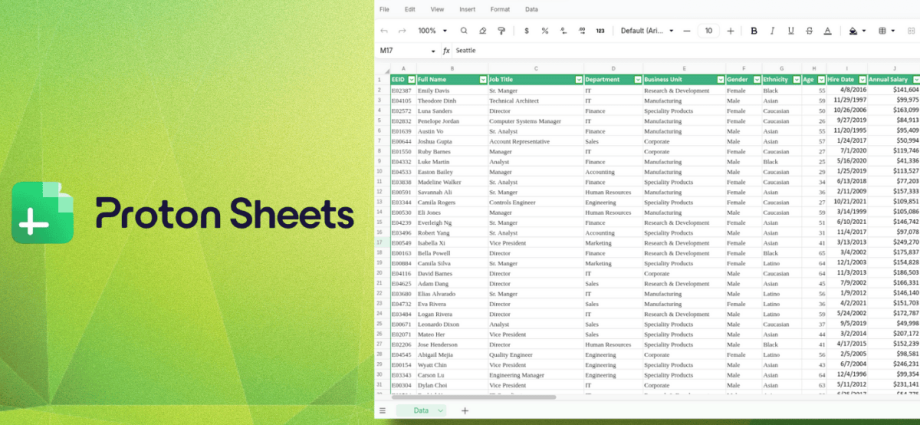The width and height of the screenshot is (920, 425).
Task: Toggle strikethrough formatting
Action: coord(809,31)
